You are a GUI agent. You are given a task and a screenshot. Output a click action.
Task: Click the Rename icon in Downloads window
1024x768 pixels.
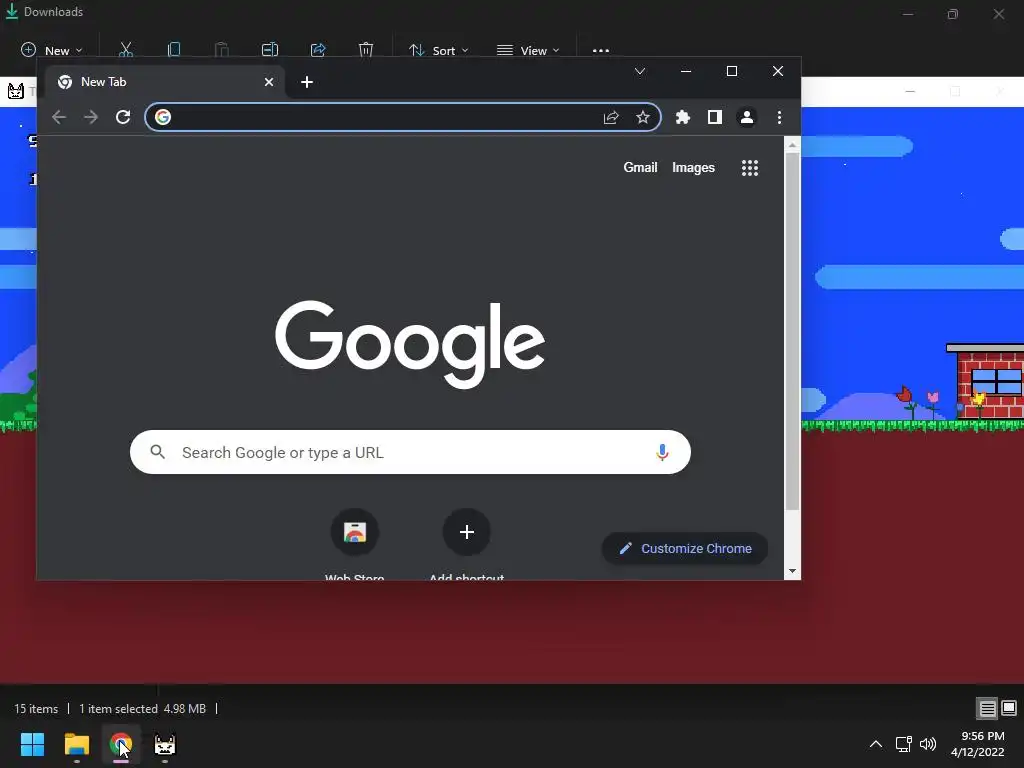(x=270, y=50)
